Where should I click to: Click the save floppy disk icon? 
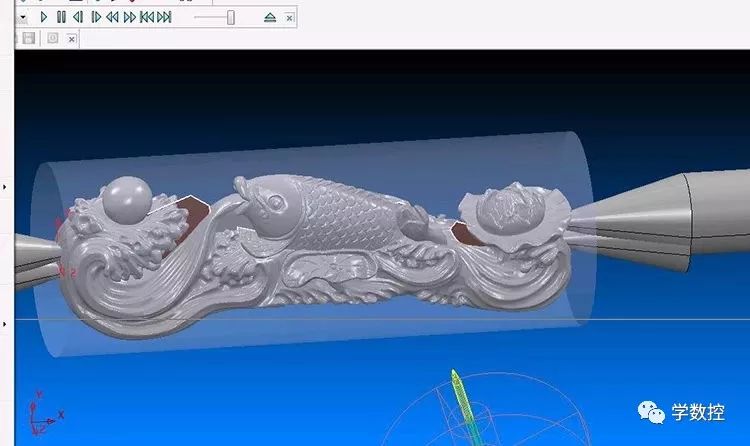(x=29, y=38)
